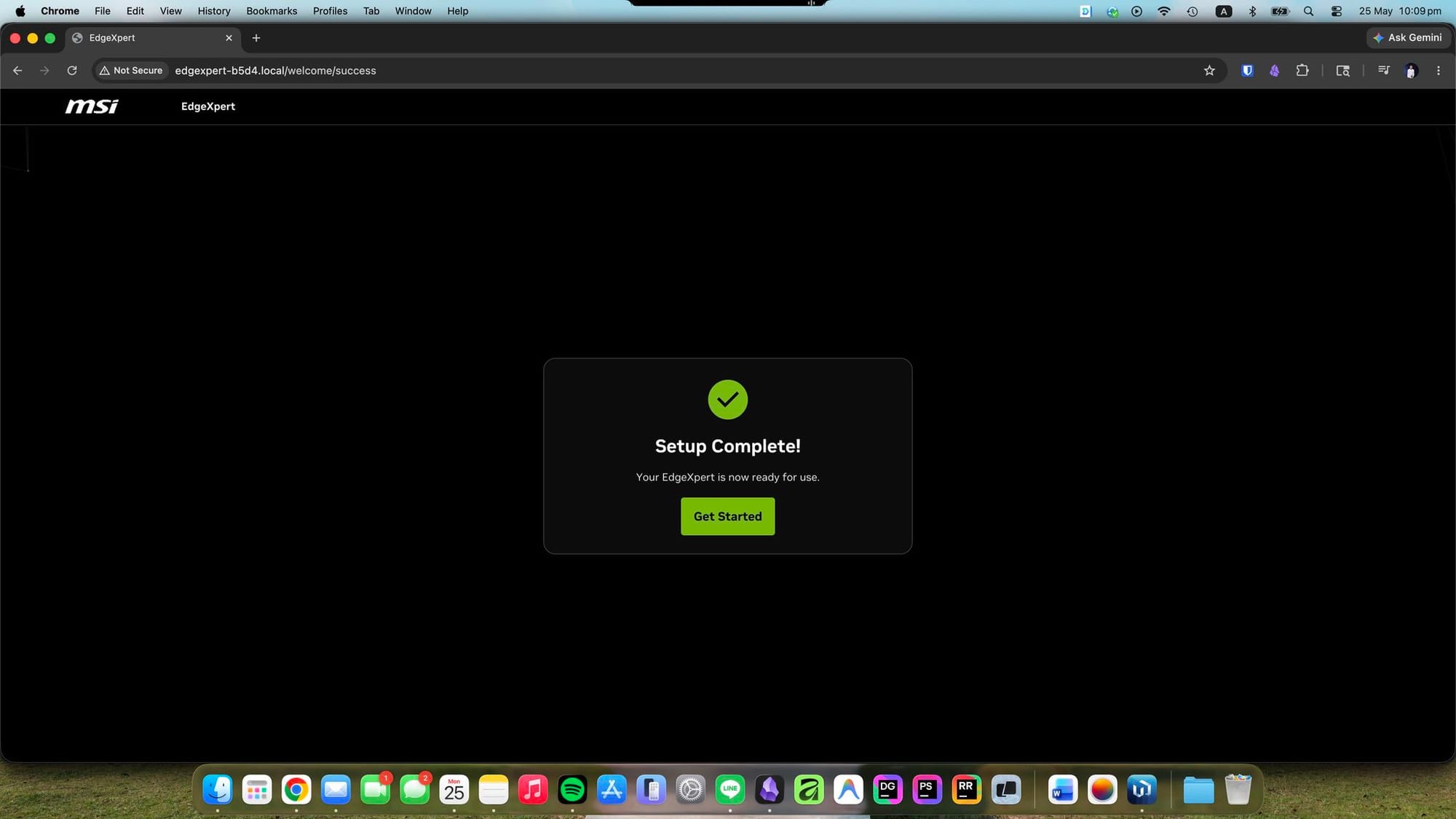
Task: Open Finder from the Dock
Action: (x=218, y=789)
